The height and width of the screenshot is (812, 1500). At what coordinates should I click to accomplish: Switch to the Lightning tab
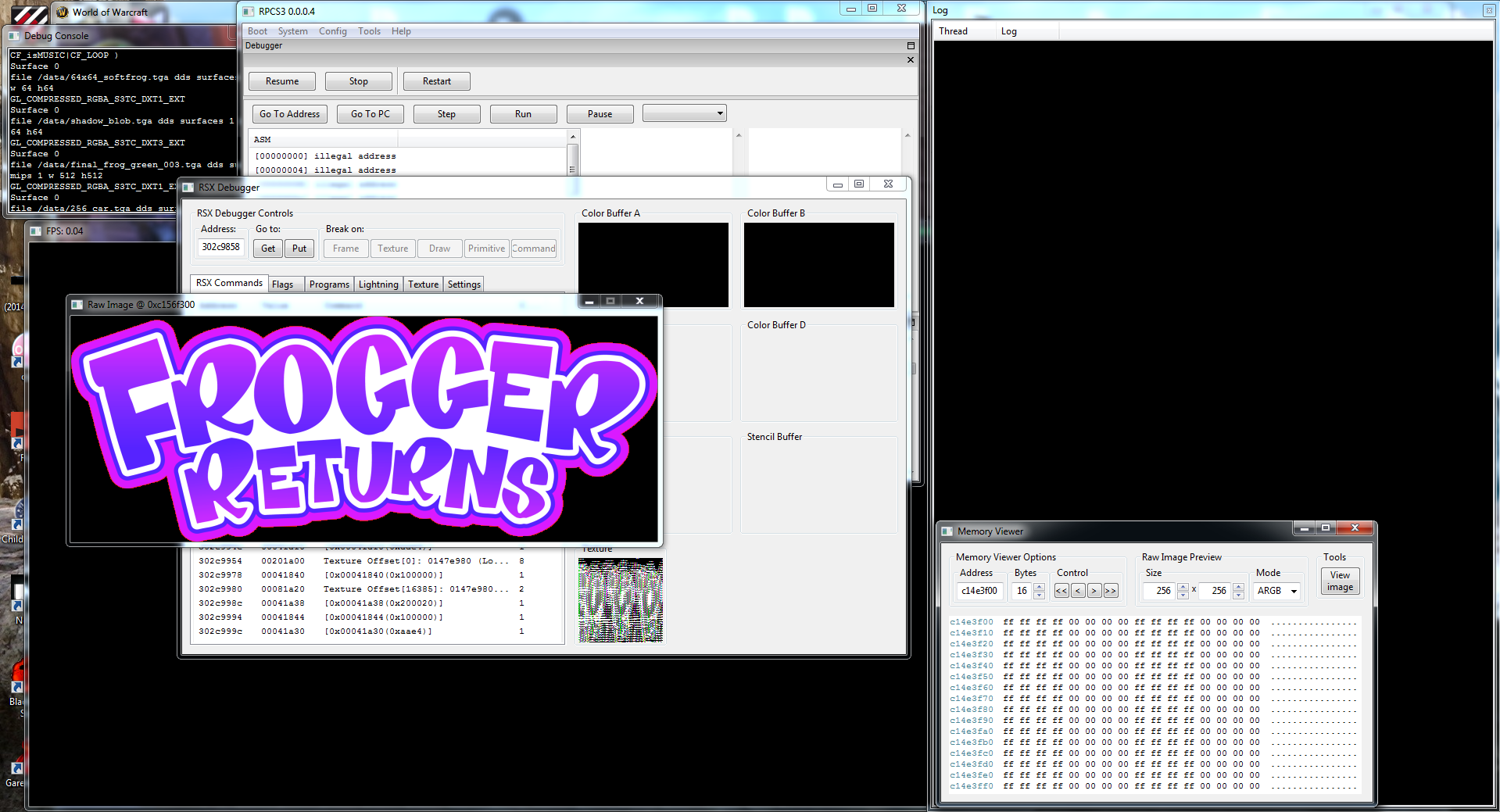(x=378, y=284)
